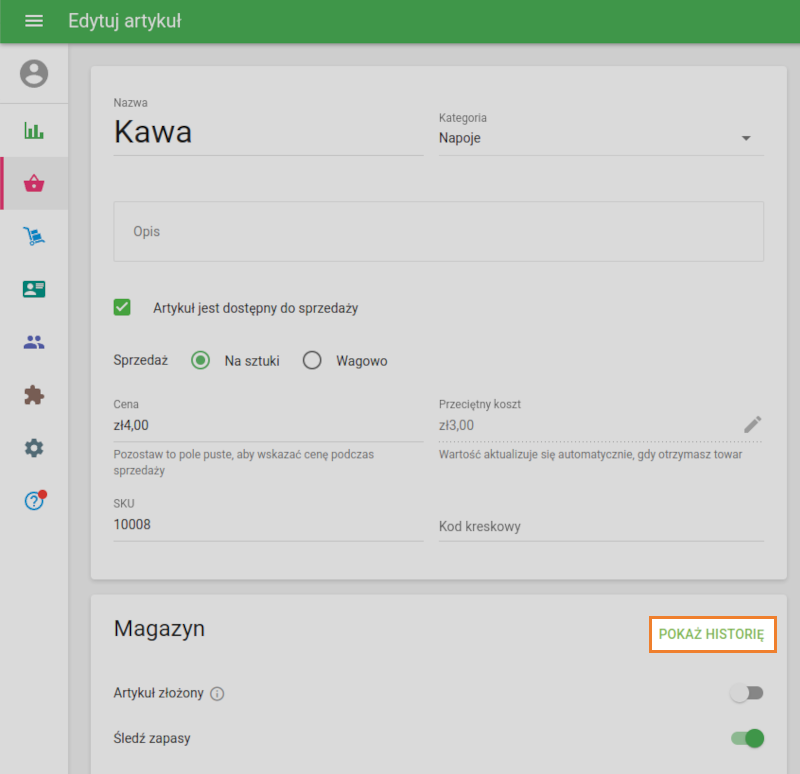The height and width of the screenshot is (774, 800).
Task: Open the inventory hand truck icon
Action: [x=34, y=236]
